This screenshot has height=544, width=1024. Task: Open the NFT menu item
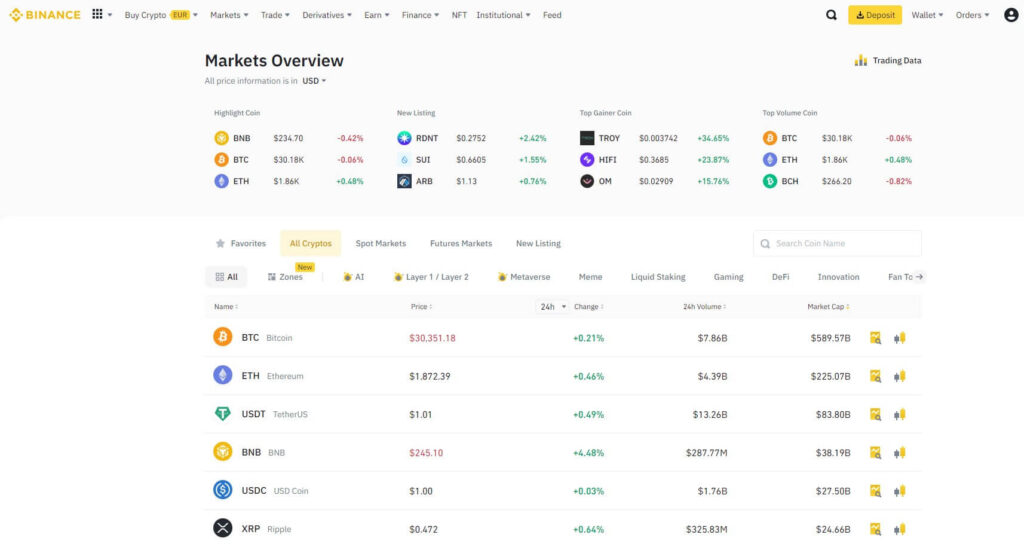[459, 14]
